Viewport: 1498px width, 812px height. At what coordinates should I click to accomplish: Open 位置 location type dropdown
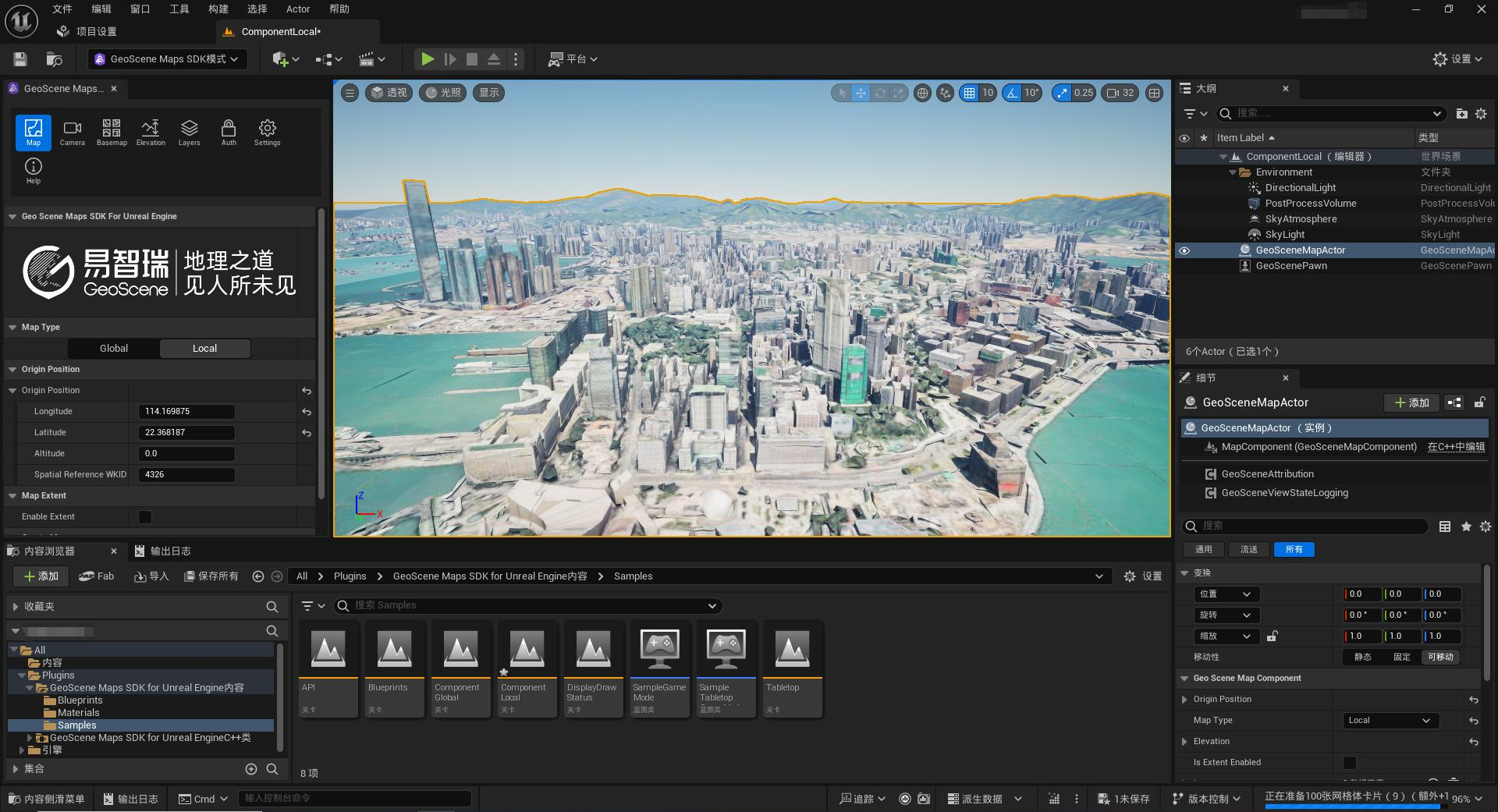(1226, 594)
